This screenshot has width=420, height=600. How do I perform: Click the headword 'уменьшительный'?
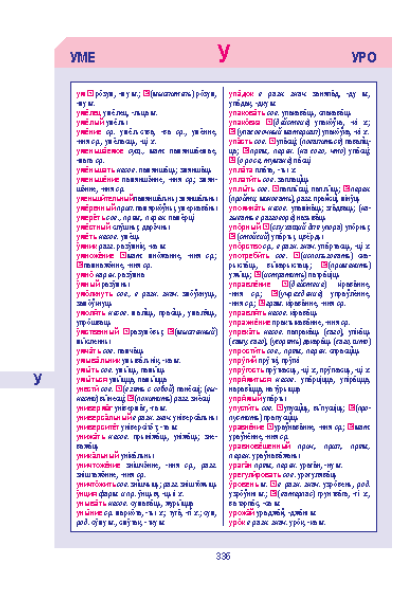point(104,198)
